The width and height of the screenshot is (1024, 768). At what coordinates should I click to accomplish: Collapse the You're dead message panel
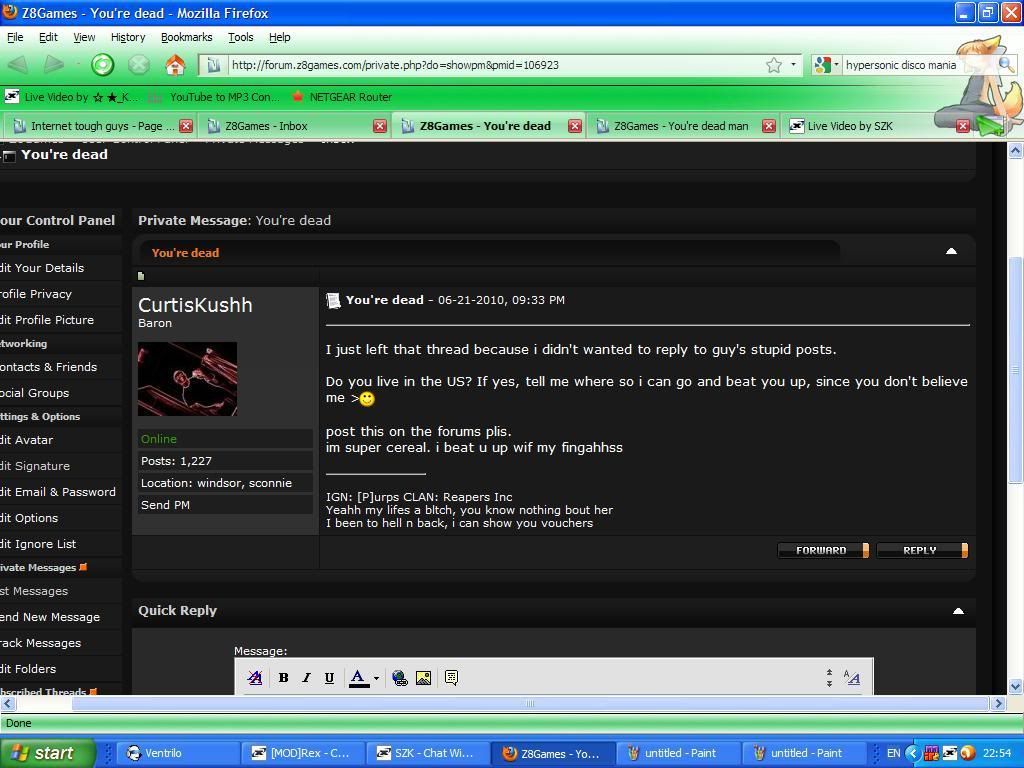(951, 251)
